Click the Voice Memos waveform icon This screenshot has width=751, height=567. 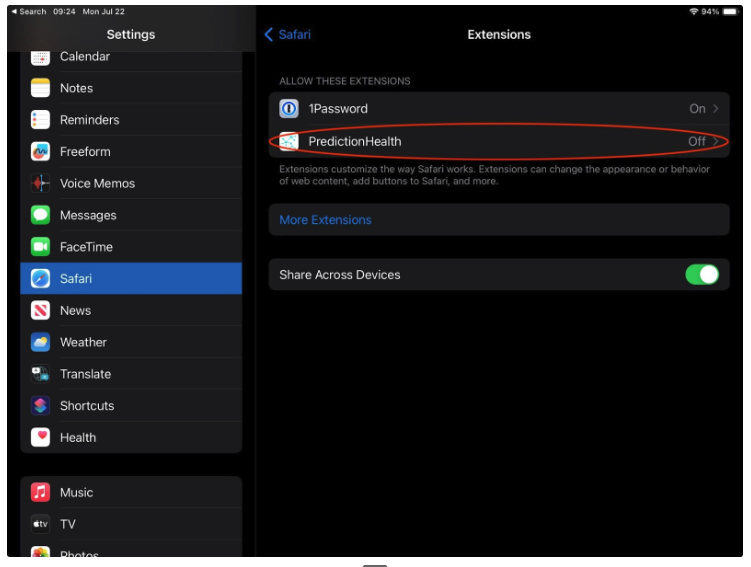[x=40, y=183]
